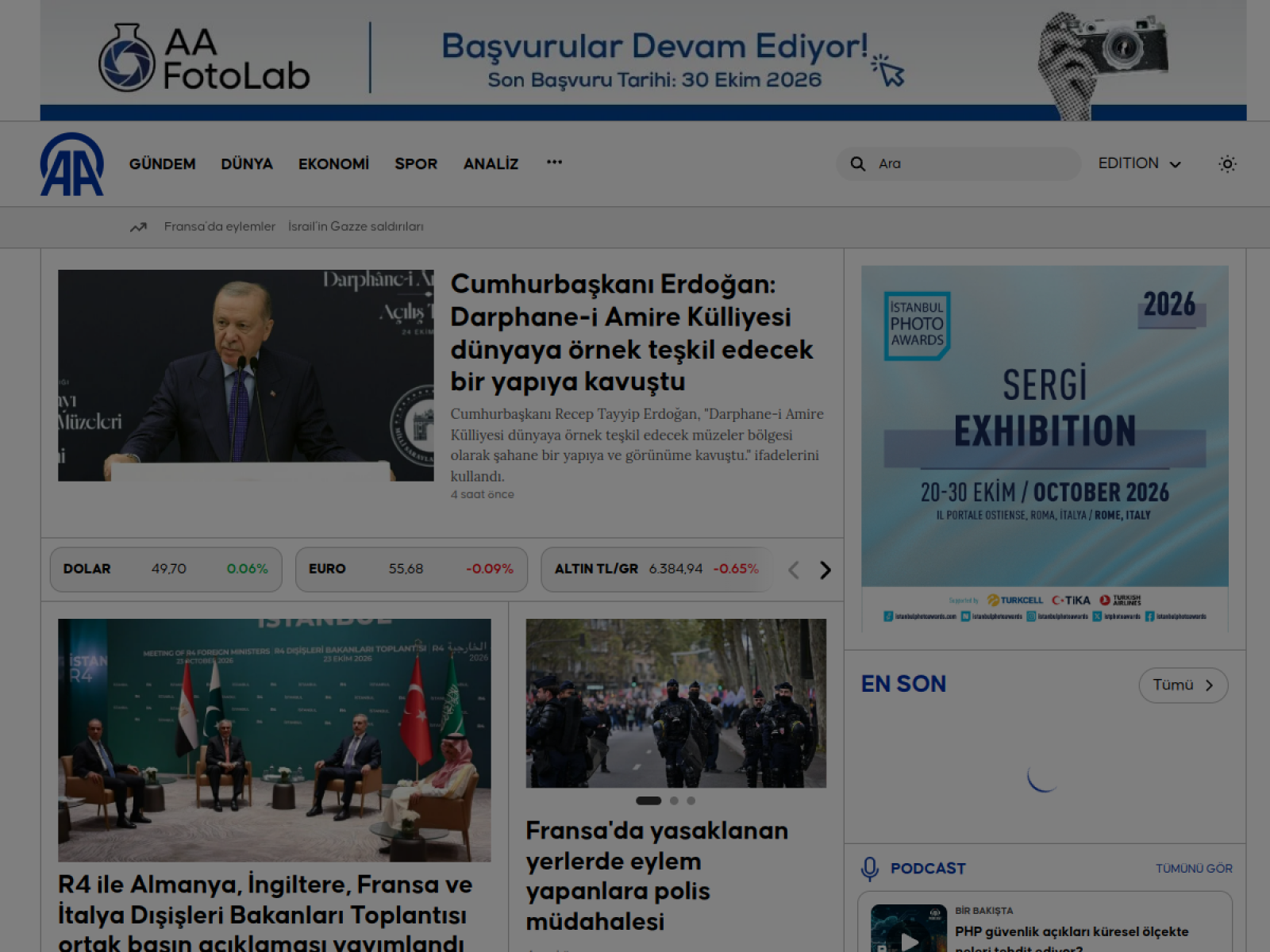
Task: Open Istanbul Photo Awards exhibition ad
Action: [x=1045, y=448]
